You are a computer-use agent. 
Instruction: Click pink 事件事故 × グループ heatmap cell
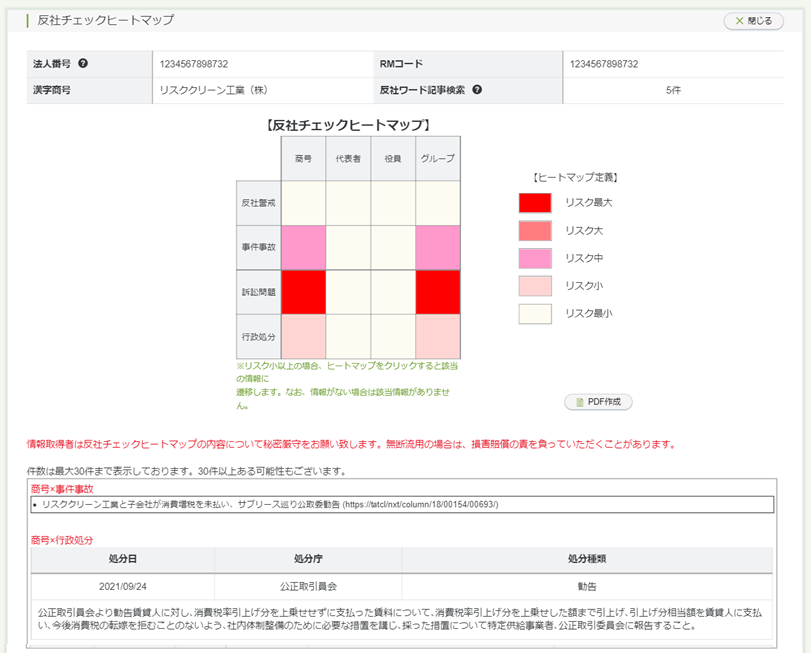pyautogui.click(x=438, y=247)
